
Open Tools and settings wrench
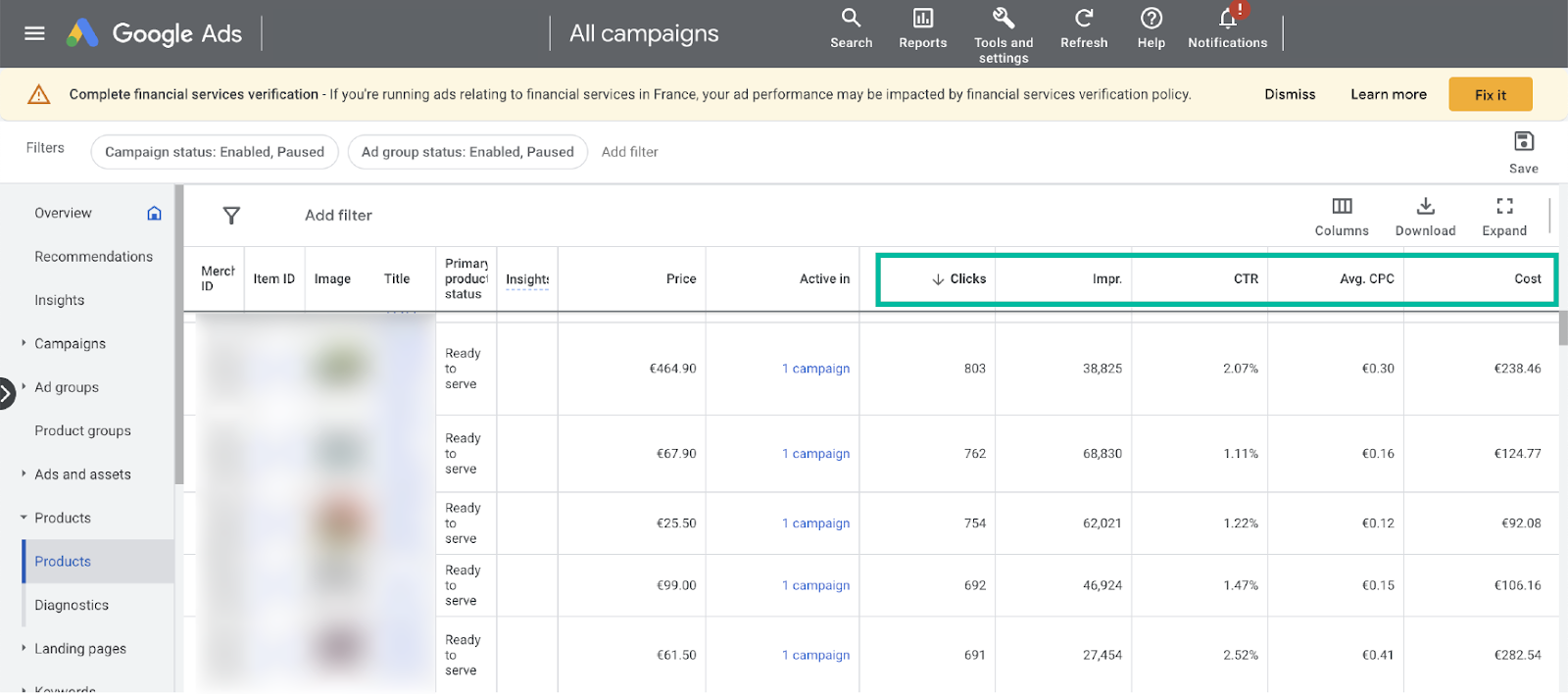coord(1004,19)
